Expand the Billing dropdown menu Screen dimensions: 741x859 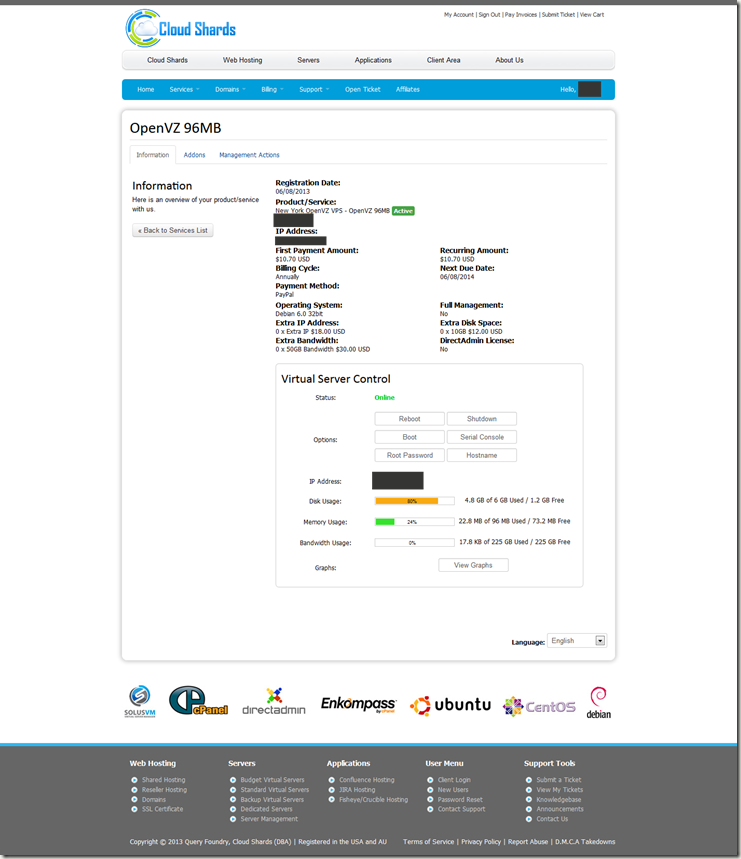pos(272,89)
